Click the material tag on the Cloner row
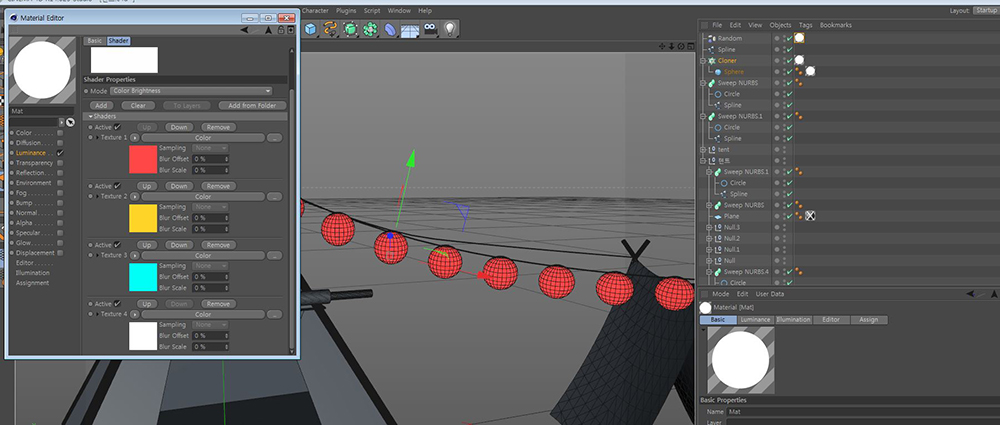Viewport: 1000px width, 425px height. pos(799,61)
